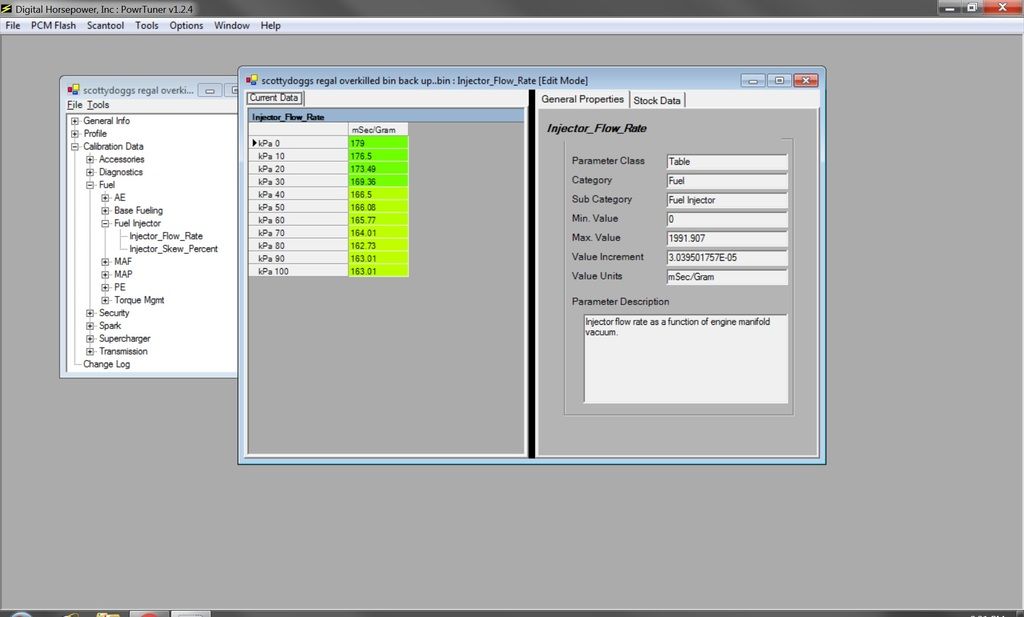Screen dimensions: 1024x617
Task: Expand the Torque Mgmt node
Action: 105,300
